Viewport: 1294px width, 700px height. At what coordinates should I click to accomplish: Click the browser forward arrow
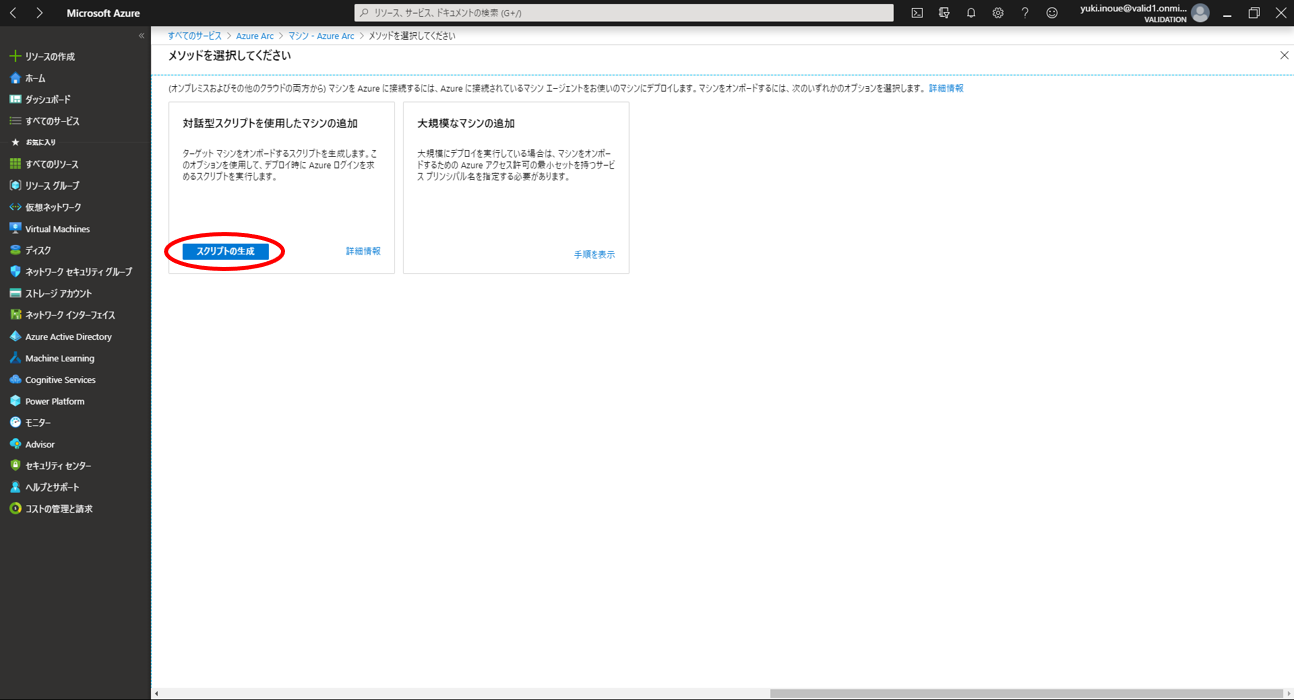[39, 13]
